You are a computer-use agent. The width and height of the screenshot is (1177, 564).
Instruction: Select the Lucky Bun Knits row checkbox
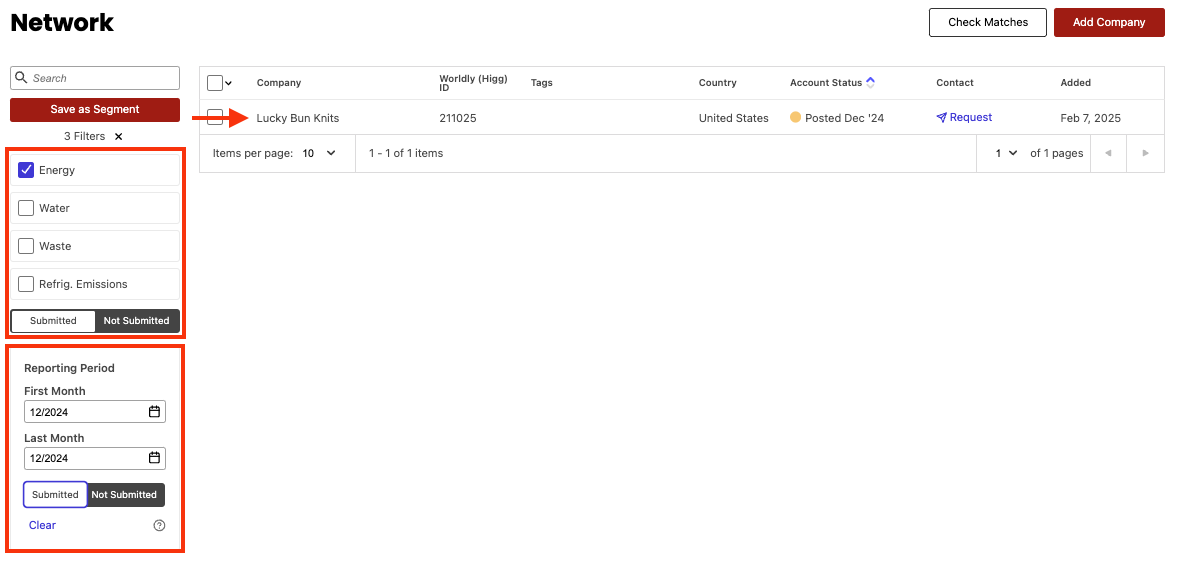(215, 117)
